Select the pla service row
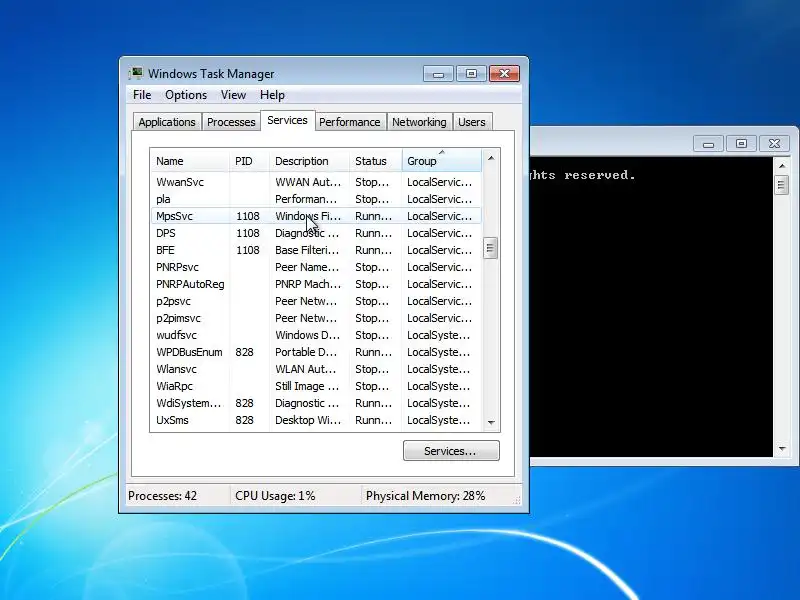 (316, 199)
